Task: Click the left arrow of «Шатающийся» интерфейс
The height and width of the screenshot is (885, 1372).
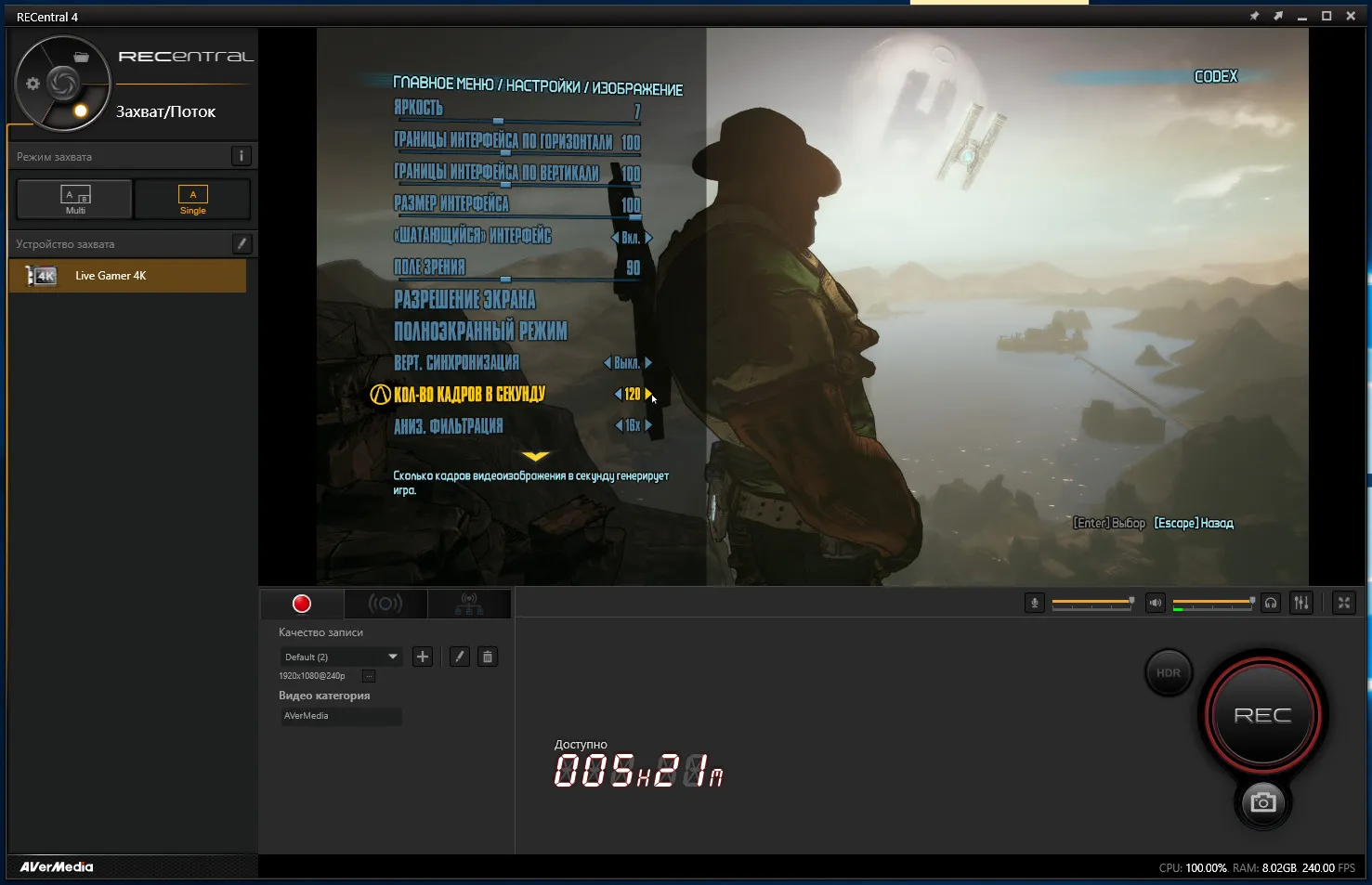Action: (x=615, y=238)
